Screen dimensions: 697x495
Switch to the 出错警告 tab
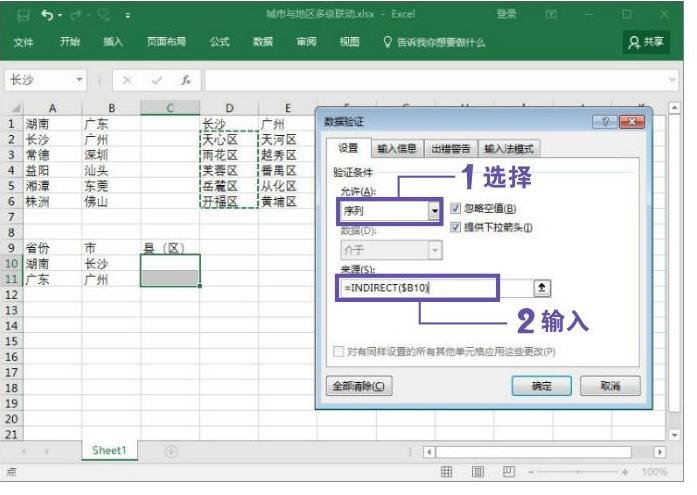click(451, 148)
